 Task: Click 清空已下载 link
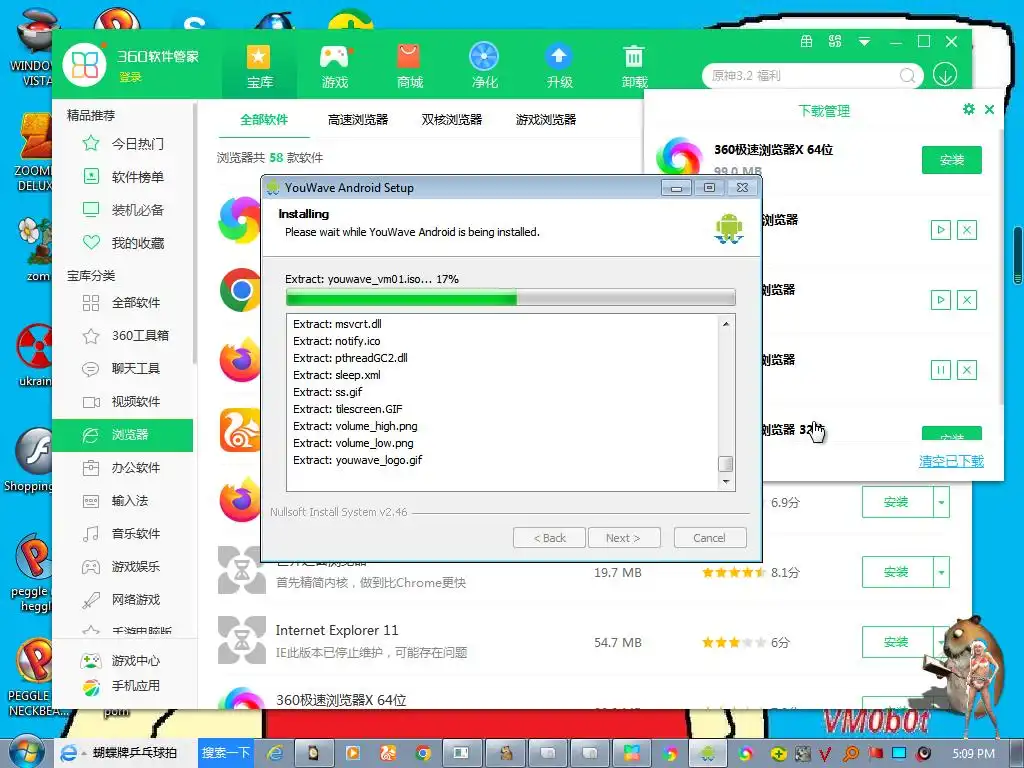[x=951, y=461]
